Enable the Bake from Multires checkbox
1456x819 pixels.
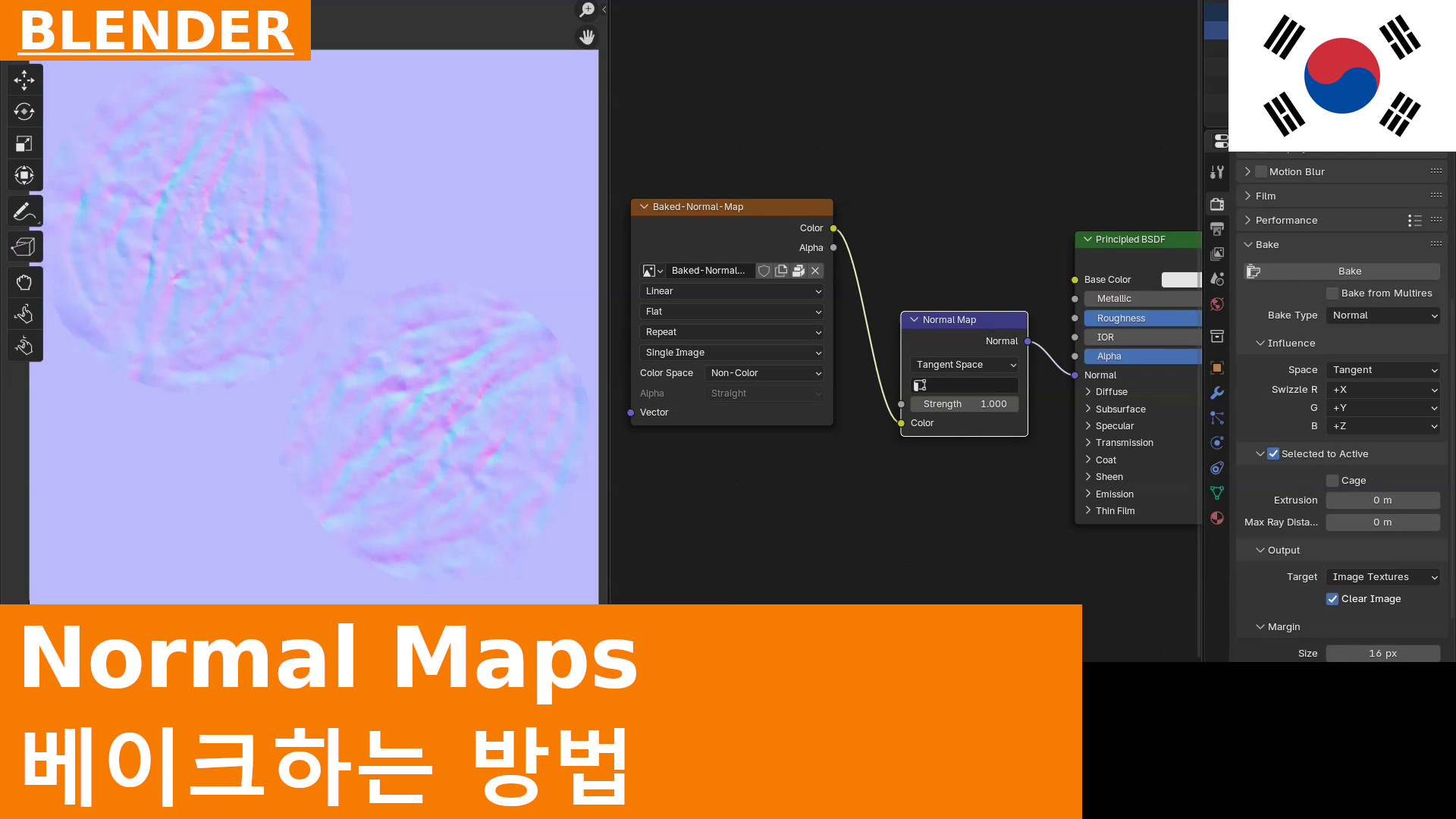point(1332,293)
